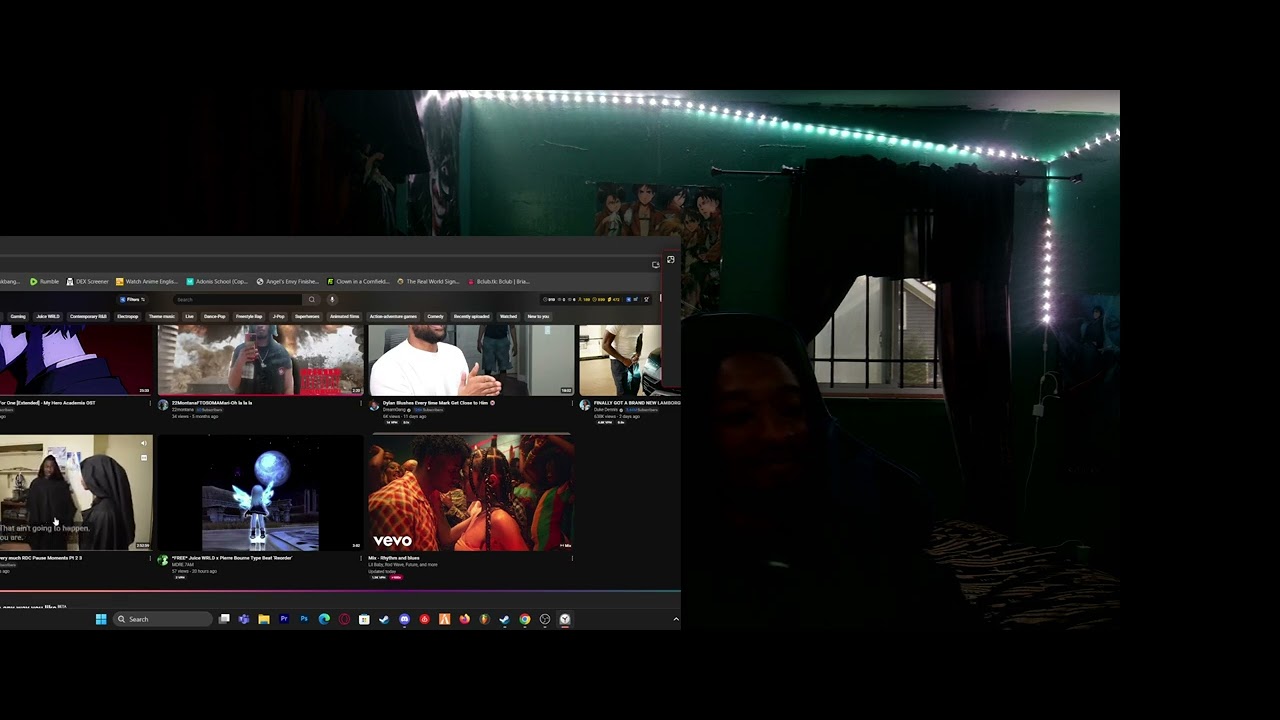Open Google Chrome from the taskbar
Viewport: 1280px width, 720px height.
click(x=524, y=619)
